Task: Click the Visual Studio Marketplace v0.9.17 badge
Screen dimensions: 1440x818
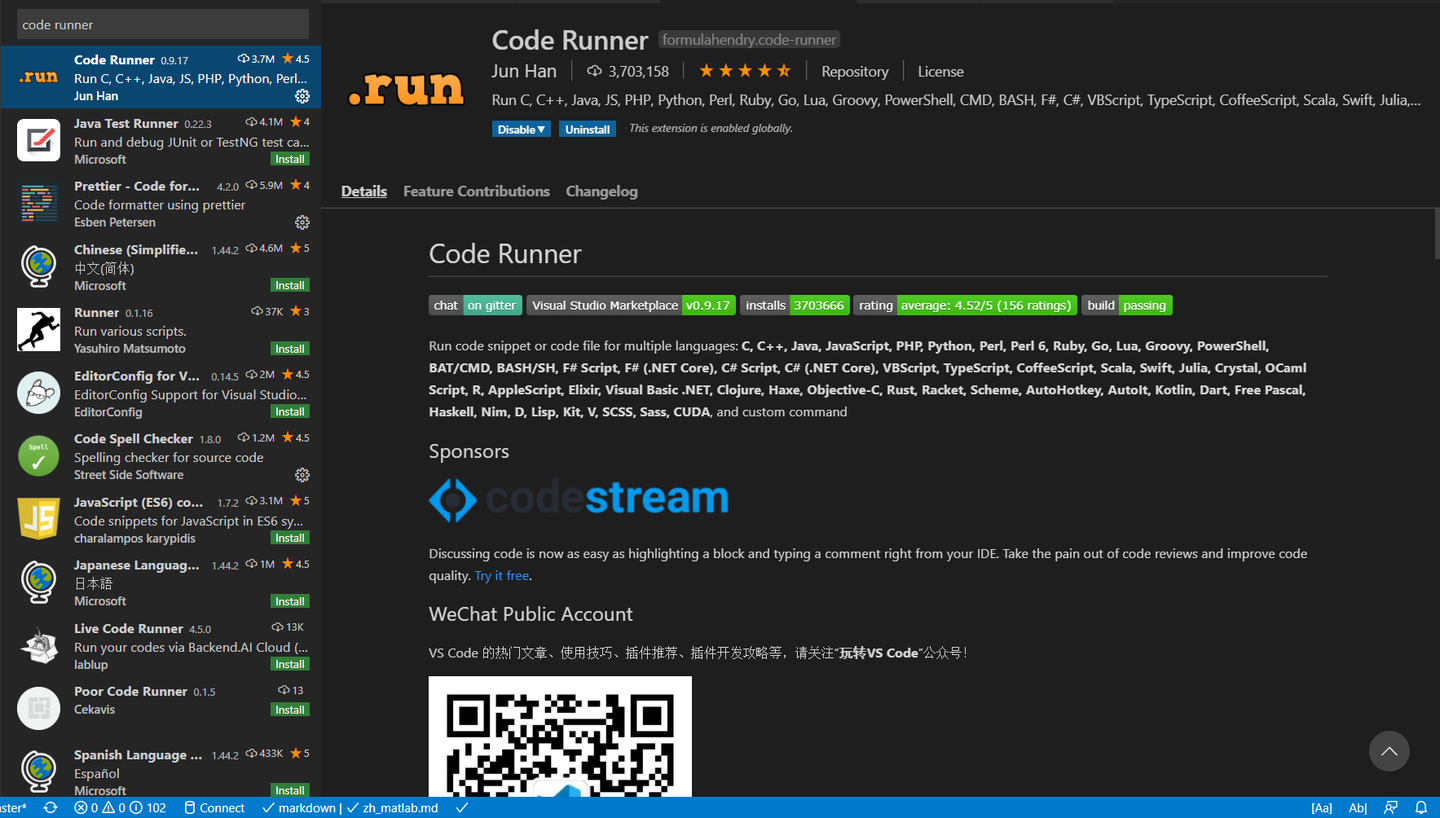Action: pos(631,305)
